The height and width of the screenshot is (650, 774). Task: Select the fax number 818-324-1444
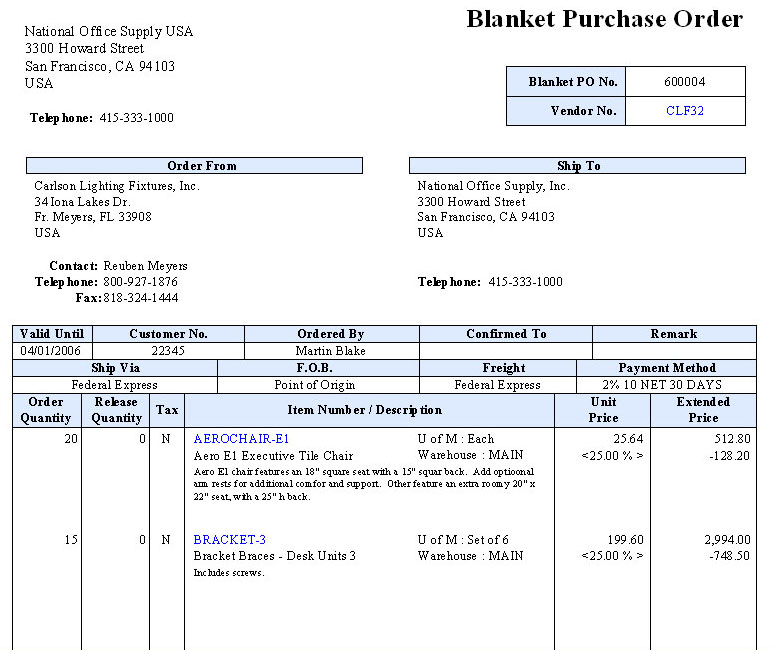pos(139,298)
